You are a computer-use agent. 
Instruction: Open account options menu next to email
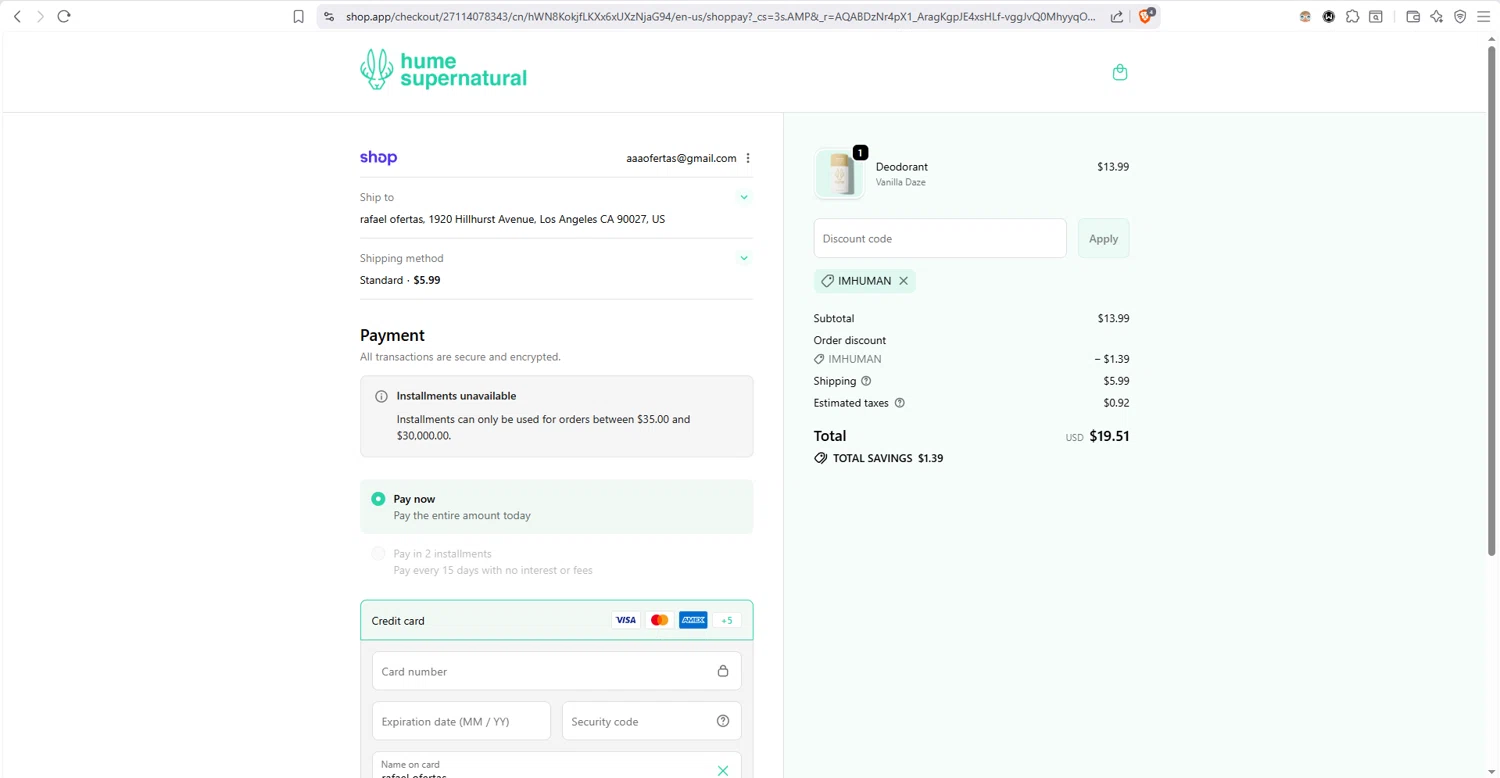click(x=748, y=158)
